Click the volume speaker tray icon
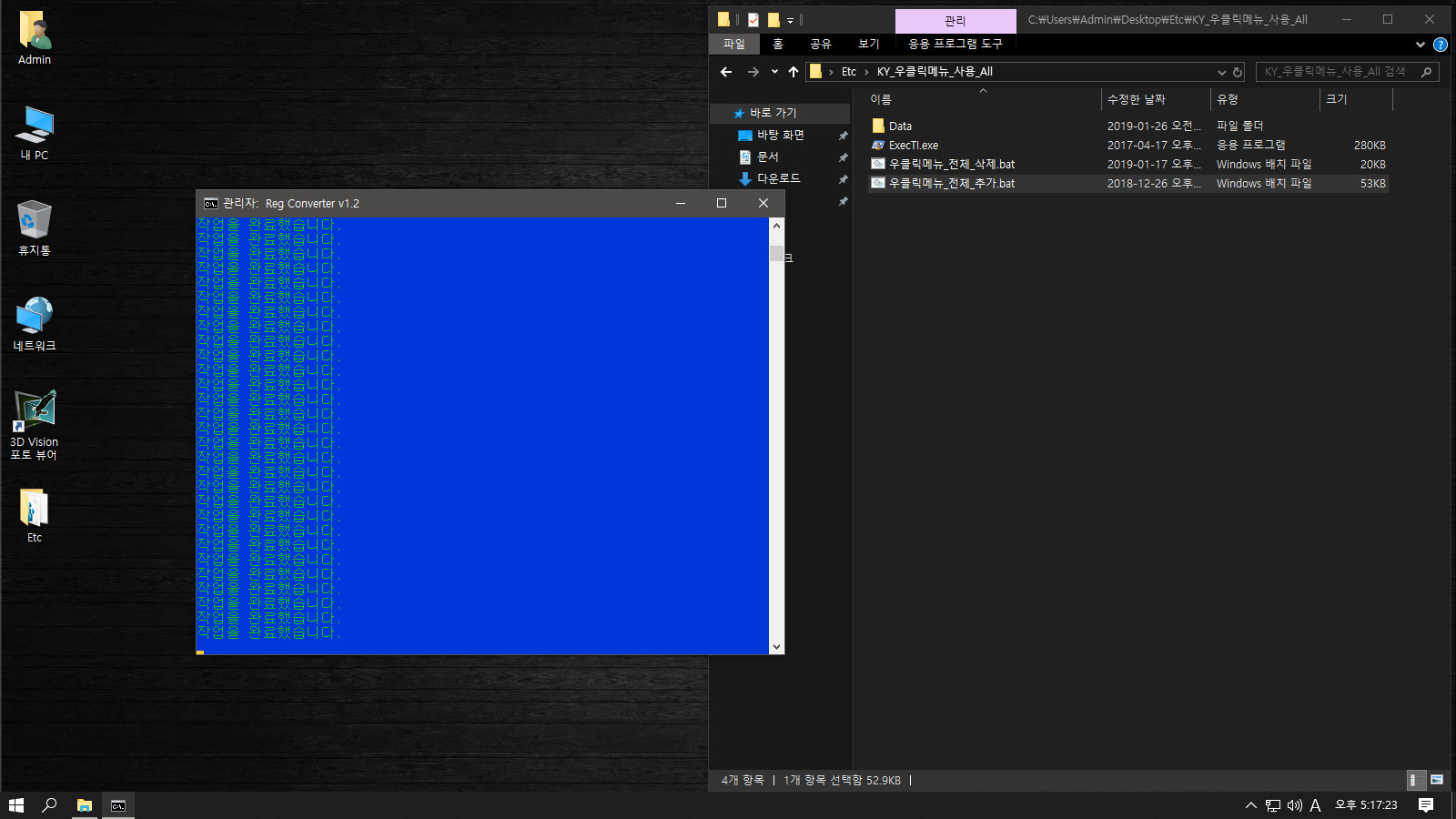Viewport: 1456px width, 819px height. click(x=1294, y=805)
